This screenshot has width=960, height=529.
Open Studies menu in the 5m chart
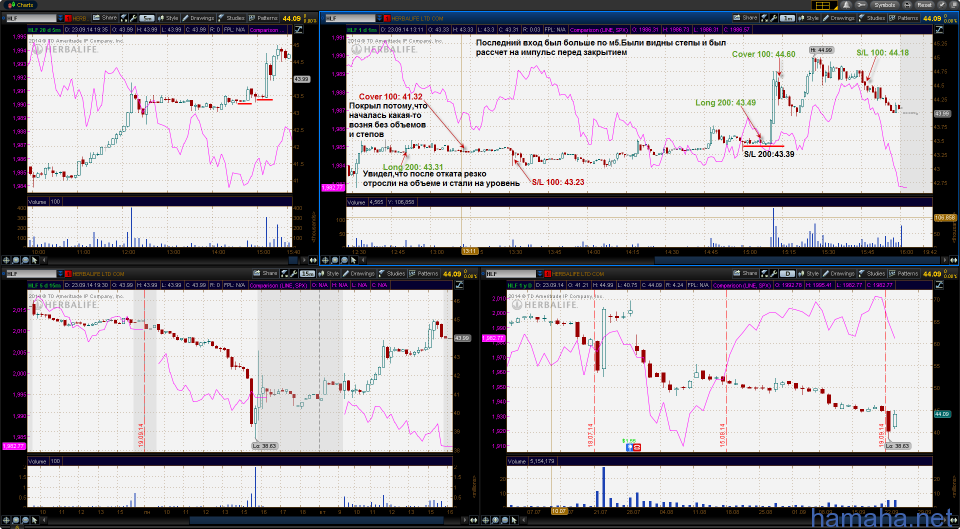click(232, 18)
